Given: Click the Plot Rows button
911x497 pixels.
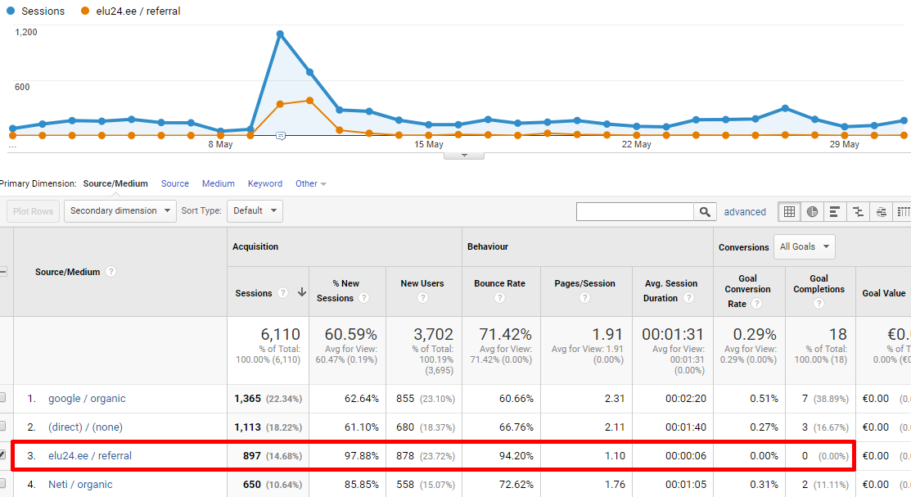Looking at the screenshot, I should coord(33,211).
